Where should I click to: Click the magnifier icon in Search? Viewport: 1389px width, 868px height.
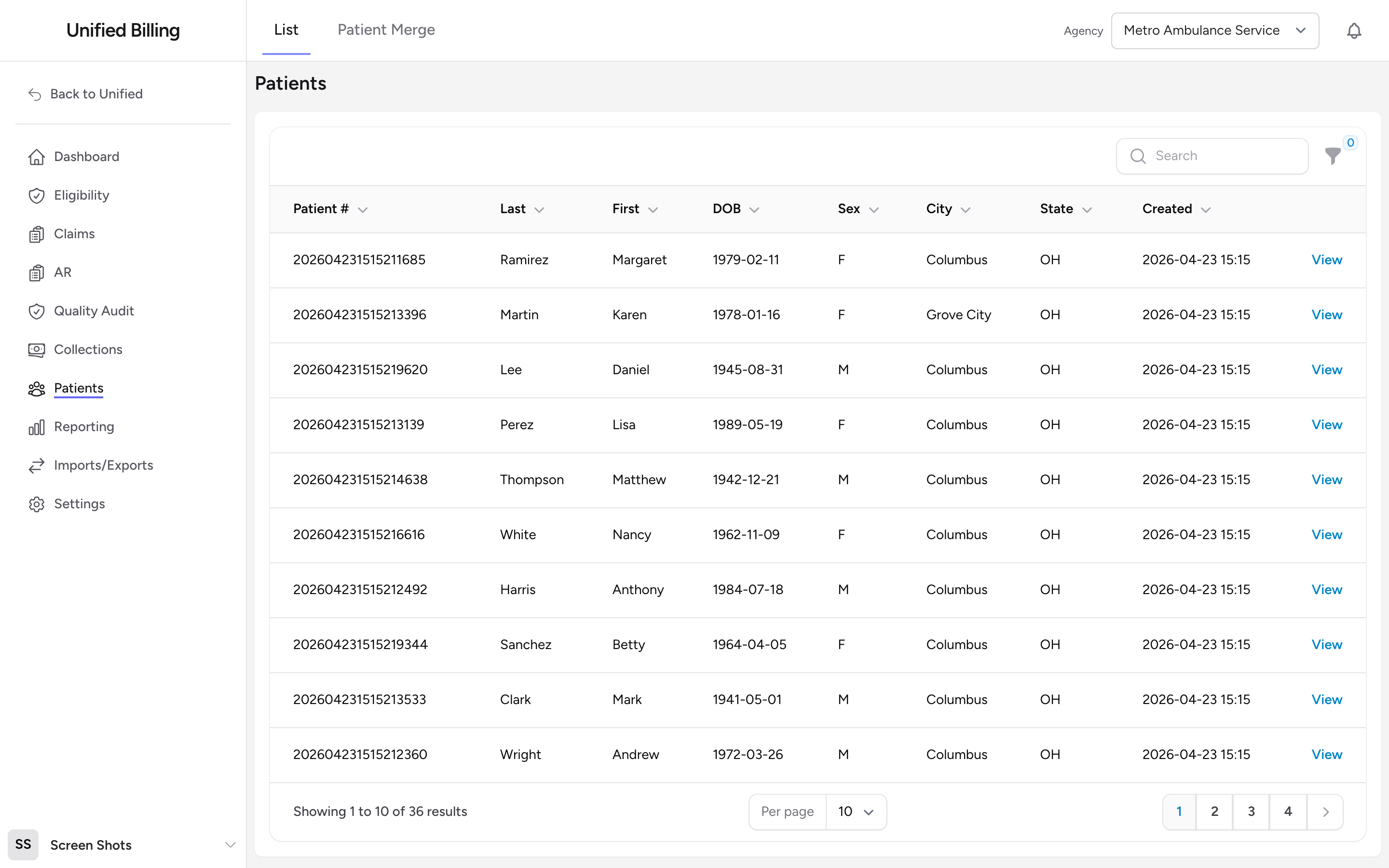tap(1138, 156)
